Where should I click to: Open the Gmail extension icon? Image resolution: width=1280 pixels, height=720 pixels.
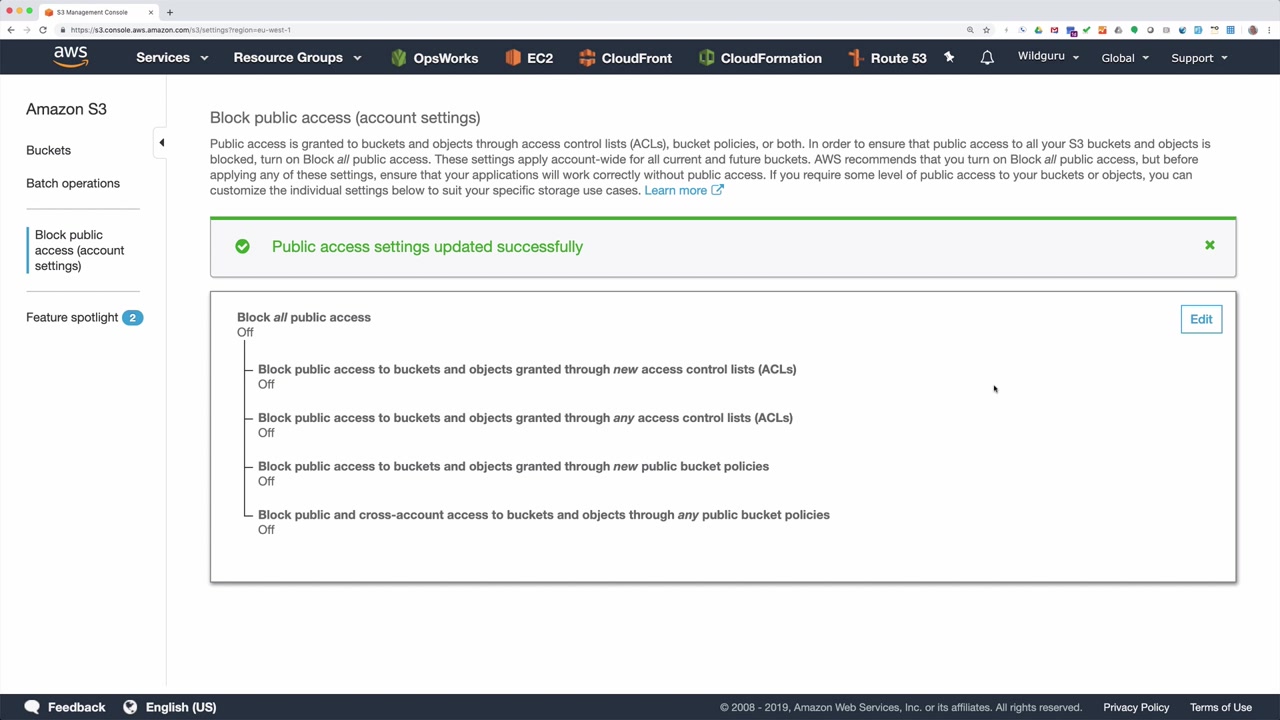pyautogui.click(x=1054, y=30)
